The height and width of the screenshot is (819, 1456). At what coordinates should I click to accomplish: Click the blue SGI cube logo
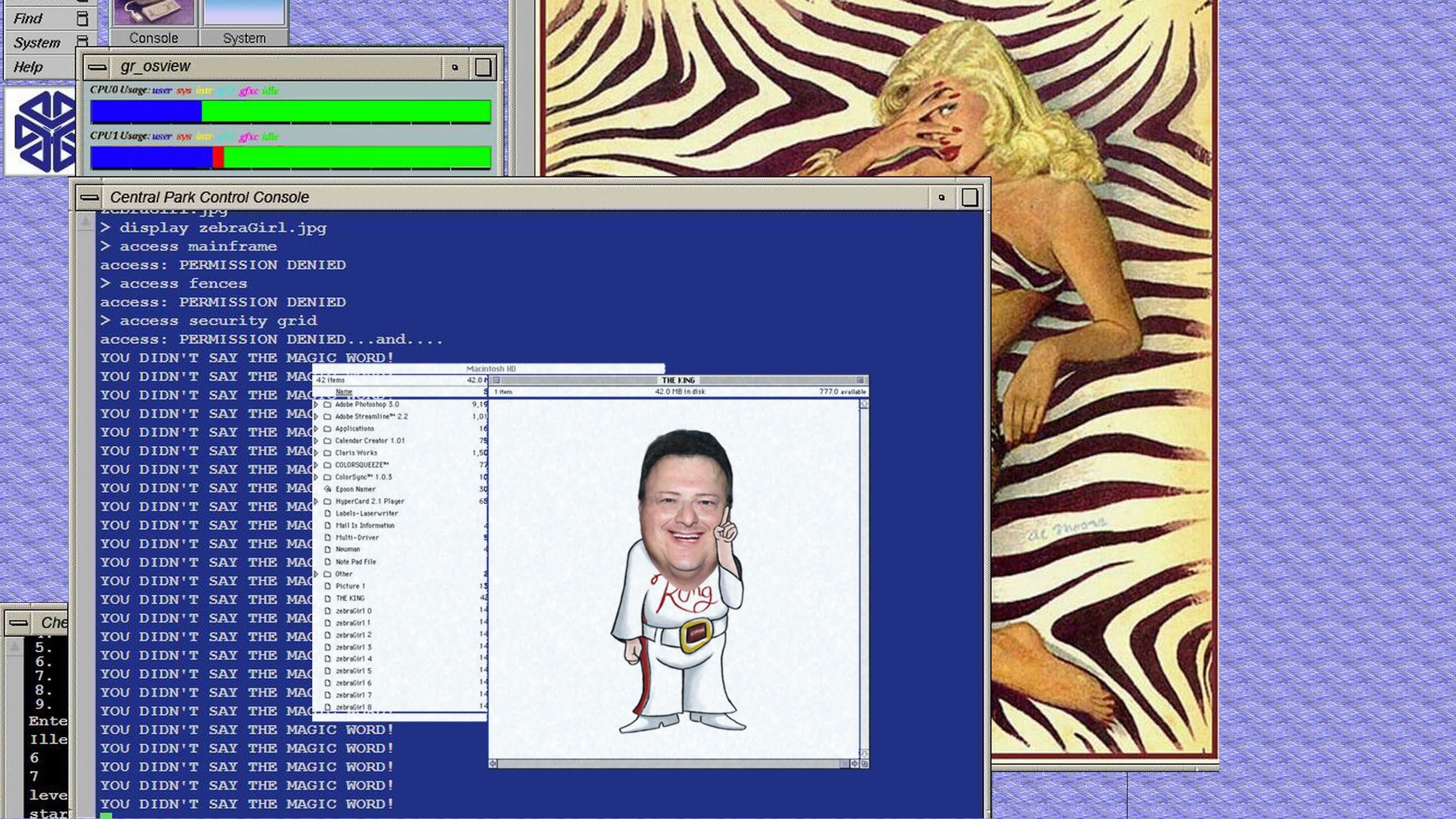click(44, 131)
